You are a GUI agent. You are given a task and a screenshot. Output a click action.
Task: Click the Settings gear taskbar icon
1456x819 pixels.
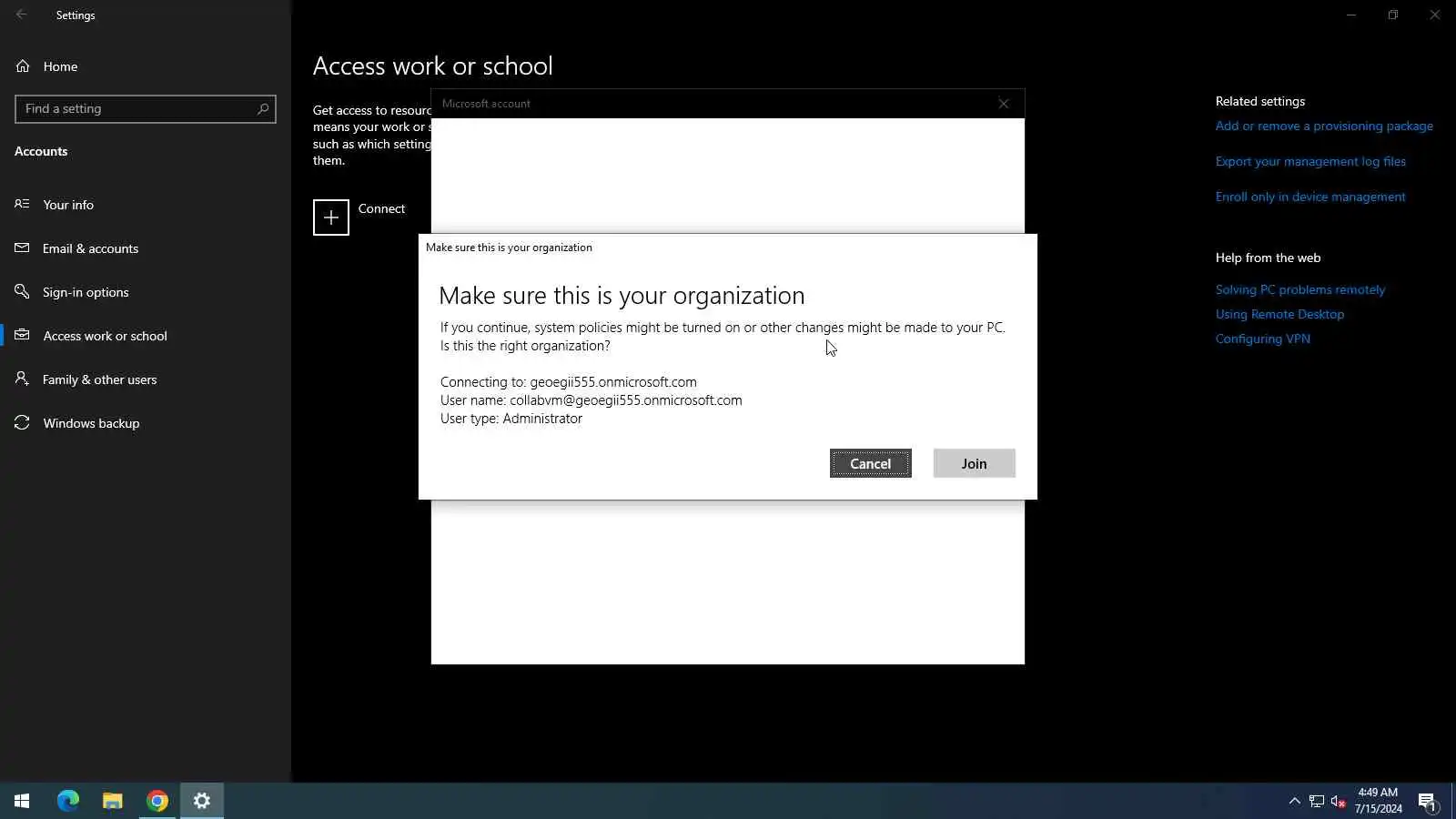202,801
